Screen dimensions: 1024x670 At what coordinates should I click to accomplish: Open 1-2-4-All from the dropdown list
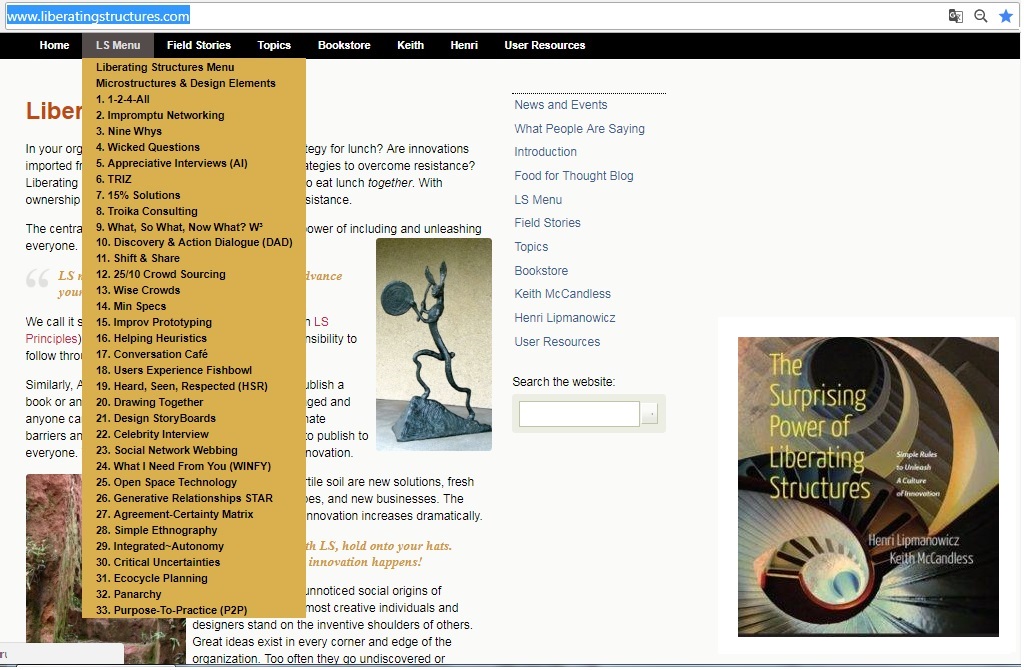[123, 99]
